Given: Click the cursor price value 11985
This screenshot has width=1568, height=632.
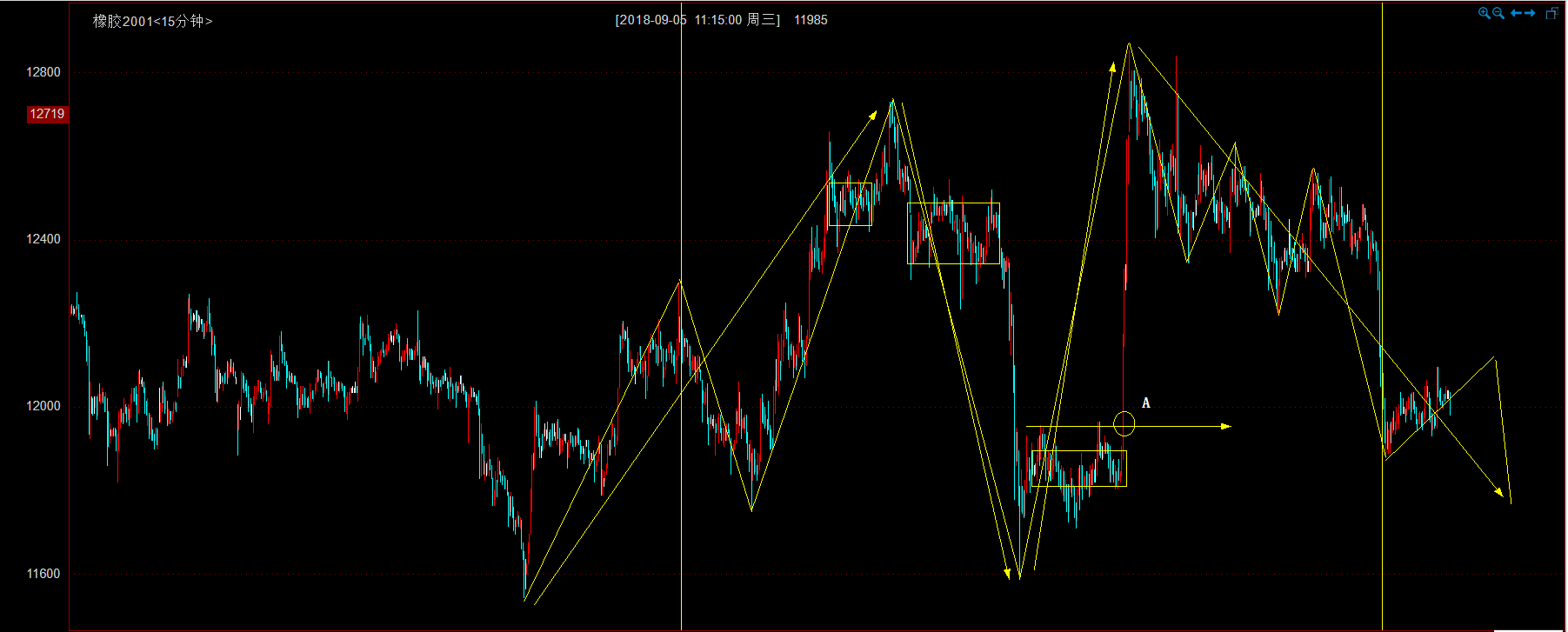Looking at the screenshot, I should (811, 20).
